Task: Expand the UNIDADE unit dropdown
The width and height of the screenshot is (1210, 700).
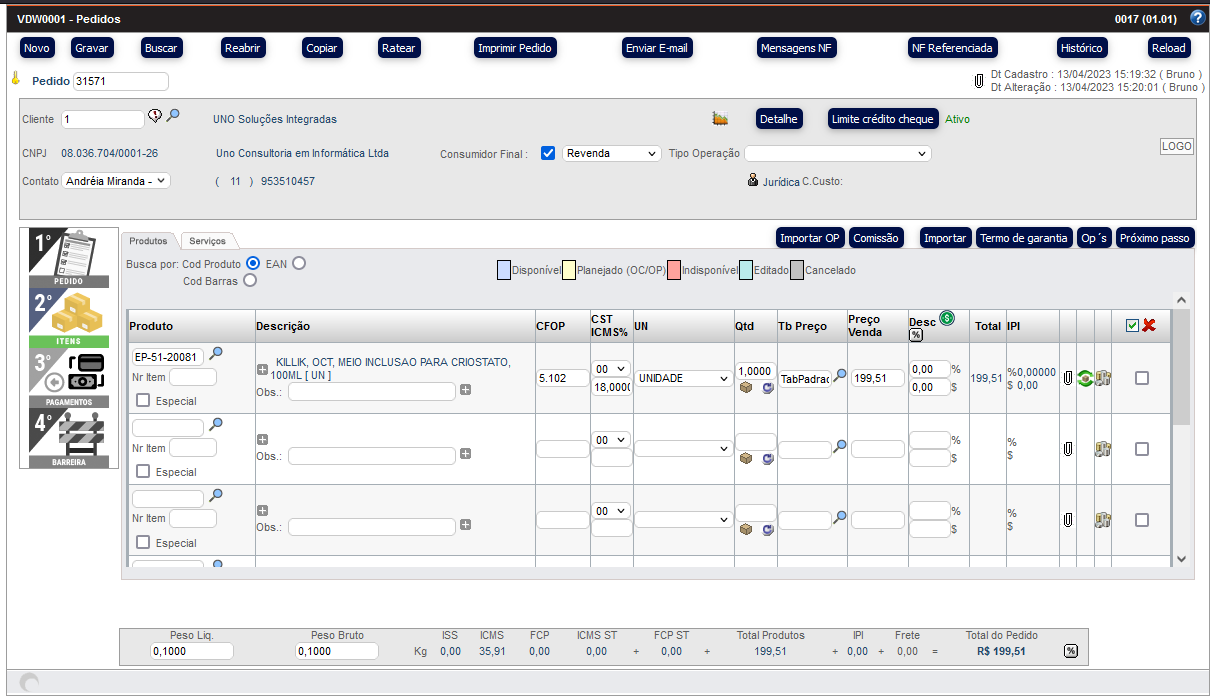Action: tap(683, 379)
